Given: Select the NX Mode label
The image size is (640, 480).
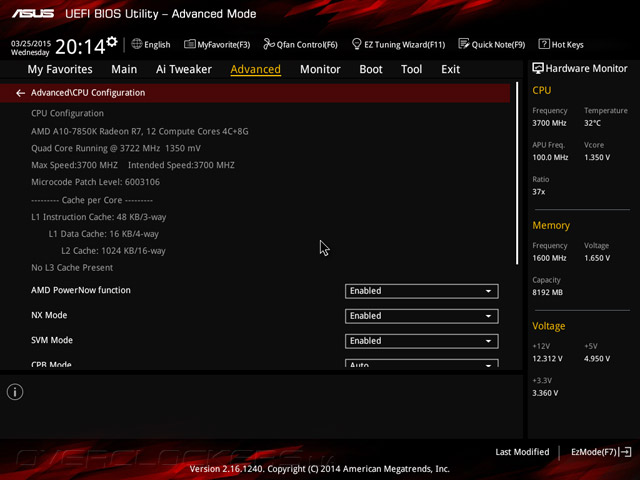Looking at the screenshot, I should click(49, 315).
